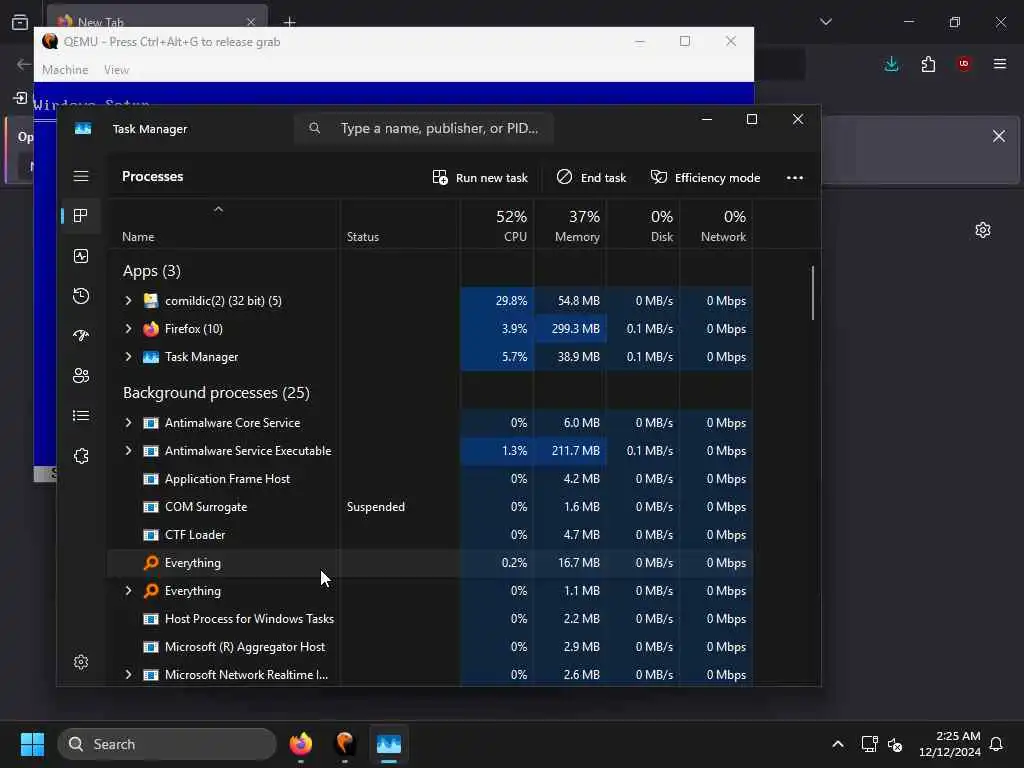Expand Microsoft Network Realtime row
Image resolution: width=1024 pixels, height=768 pixels.
tap(129, 675)
